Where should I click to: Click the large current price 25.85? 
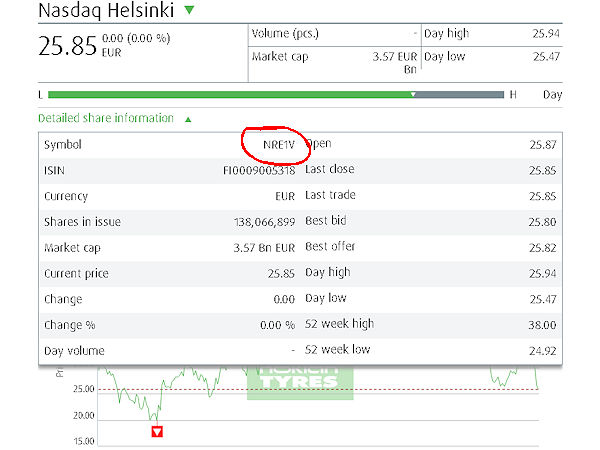(x=67, y=46)
